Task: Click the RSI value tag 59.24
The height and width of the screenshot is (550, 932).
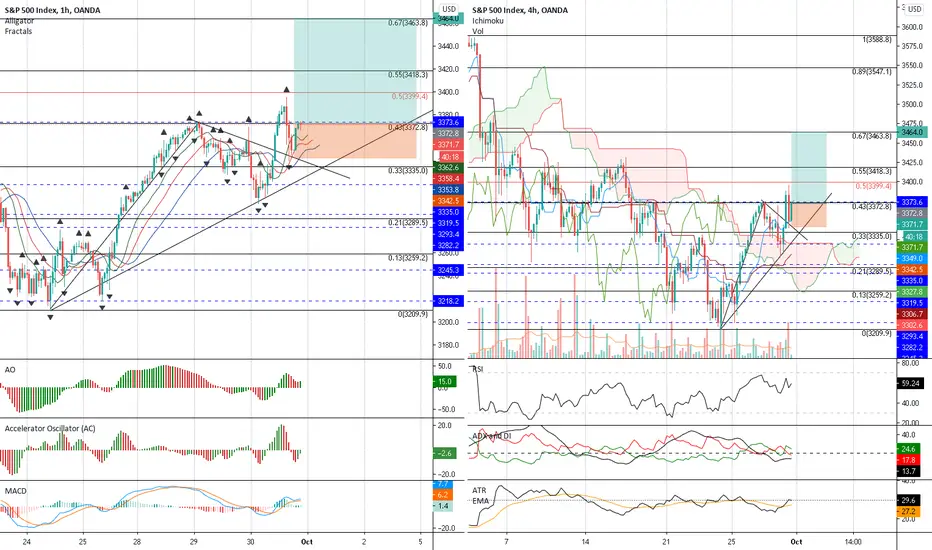Action: (911, 384)
